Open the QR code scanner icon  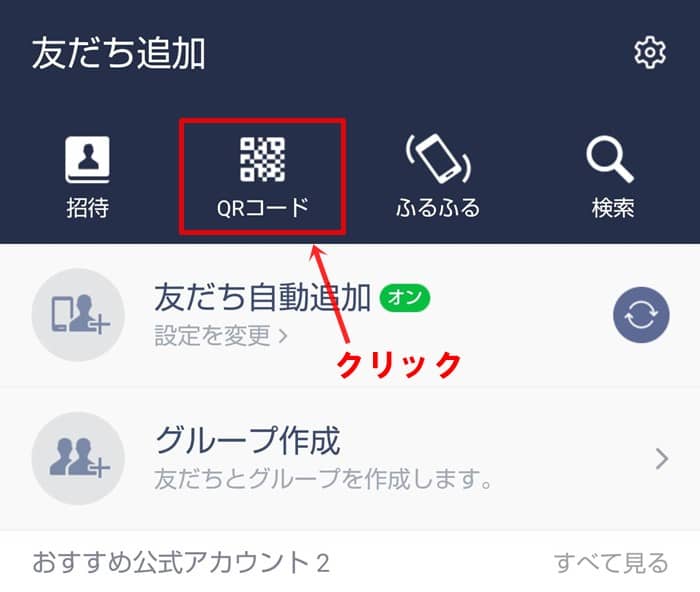click(262, 159)
